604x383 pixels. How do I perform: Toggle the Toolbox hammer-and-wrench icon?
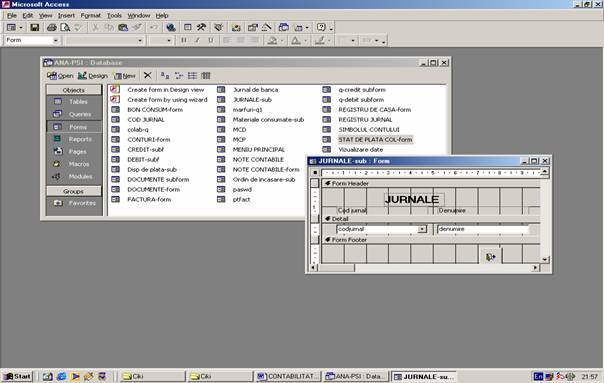click(x=201, y=27)
